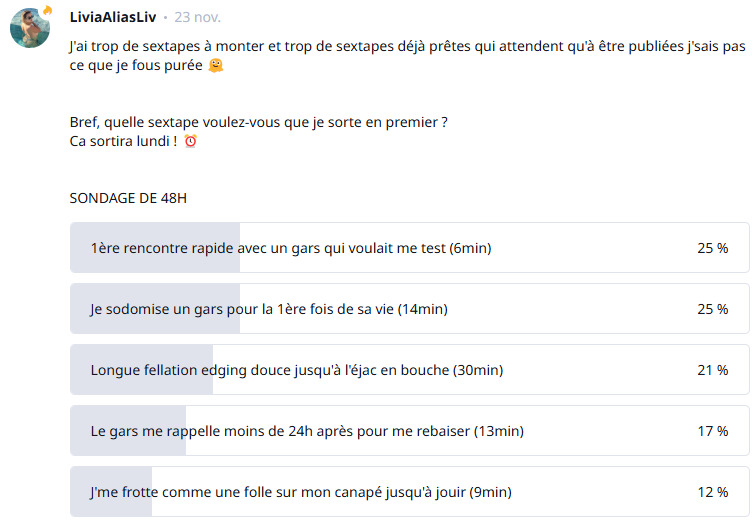Click the hugging face emoji
This screenshot has height=526, width=756.
click(x=215, y=65)
